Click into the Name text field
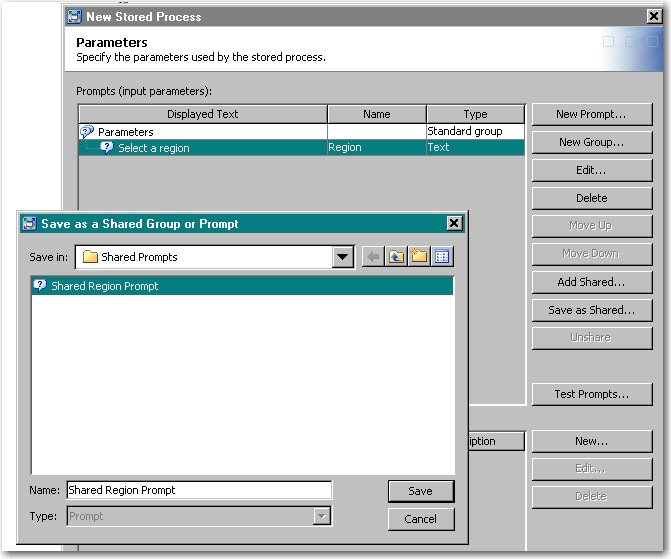 coord(199,490)
